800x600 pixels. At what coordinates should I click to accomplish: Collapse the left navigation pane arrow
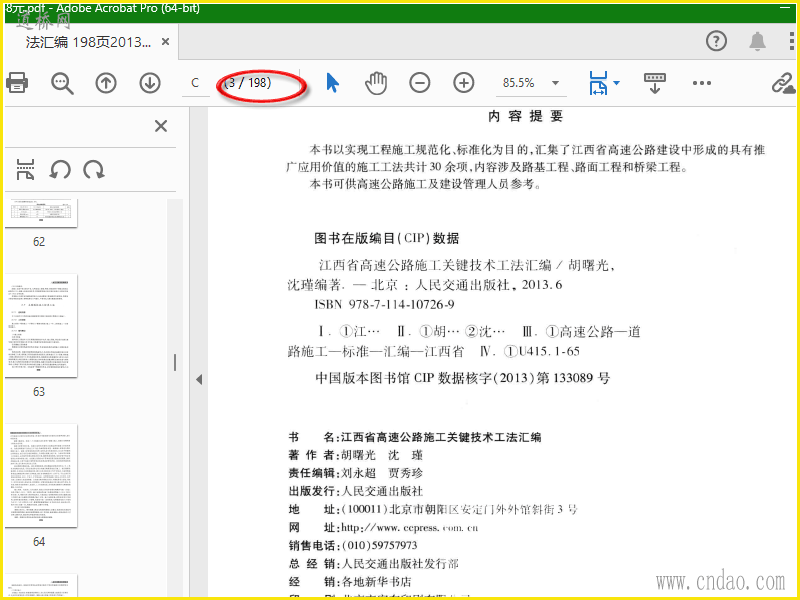[199, 379]
